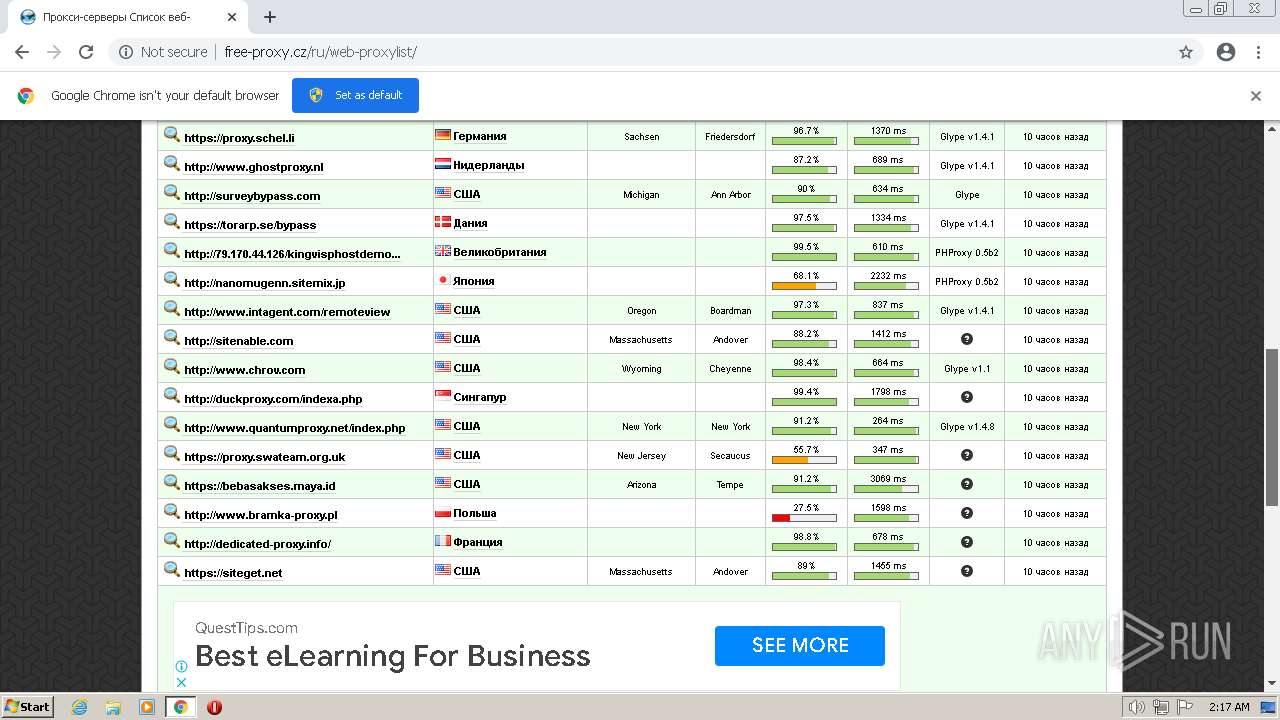This screenshot has width=1280, height=720.
Task: Click magnifier icon beside bramka-proxy.pl
Action: (x=172, y=512)
